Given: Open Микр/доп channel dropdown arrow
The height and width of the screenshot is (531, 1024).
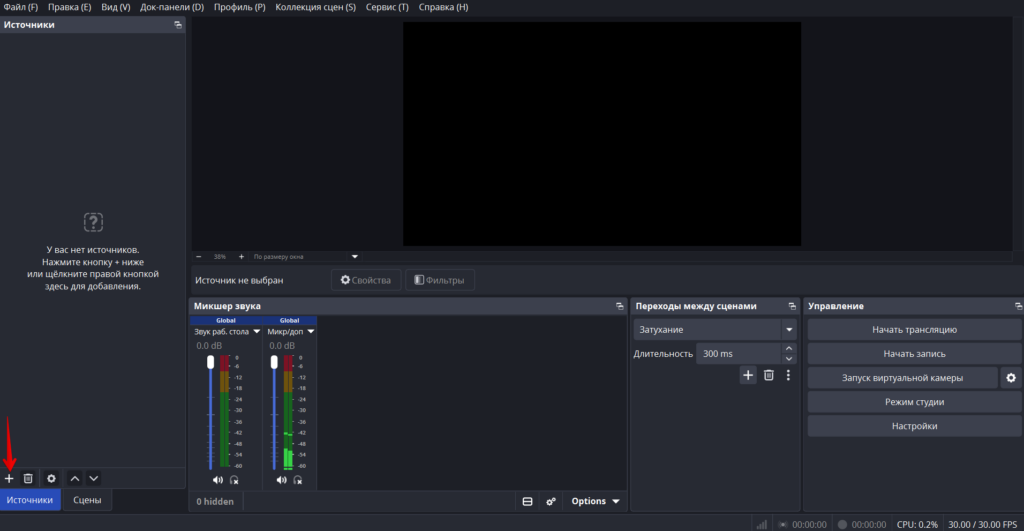Looking at the screenshot, I should click(x=311, y=332).
